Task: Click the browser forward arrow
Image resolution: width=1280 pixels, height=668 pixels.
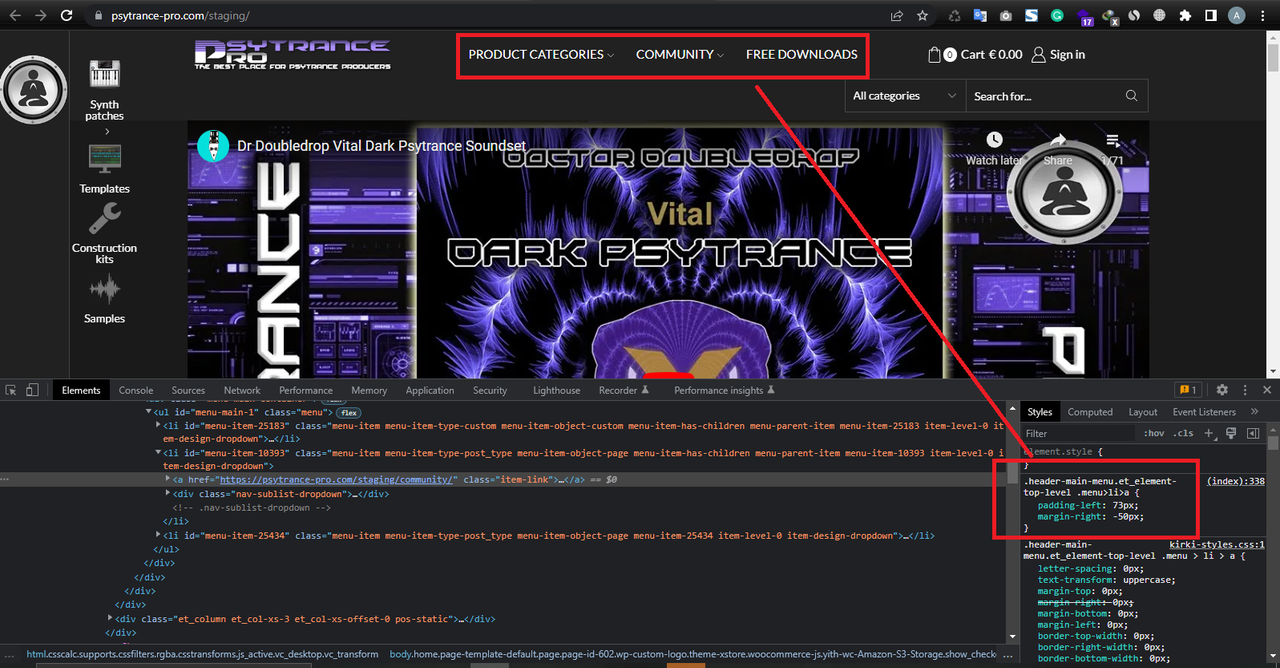Action: [41, 15]
